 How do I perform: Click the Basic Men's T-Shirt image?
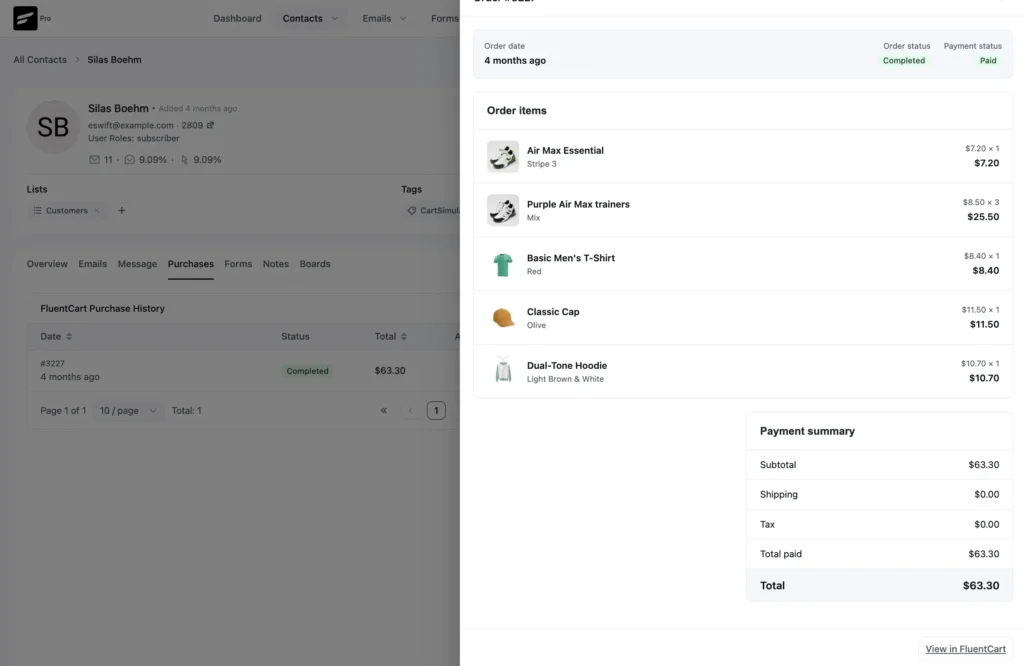(x=503, y=264)
